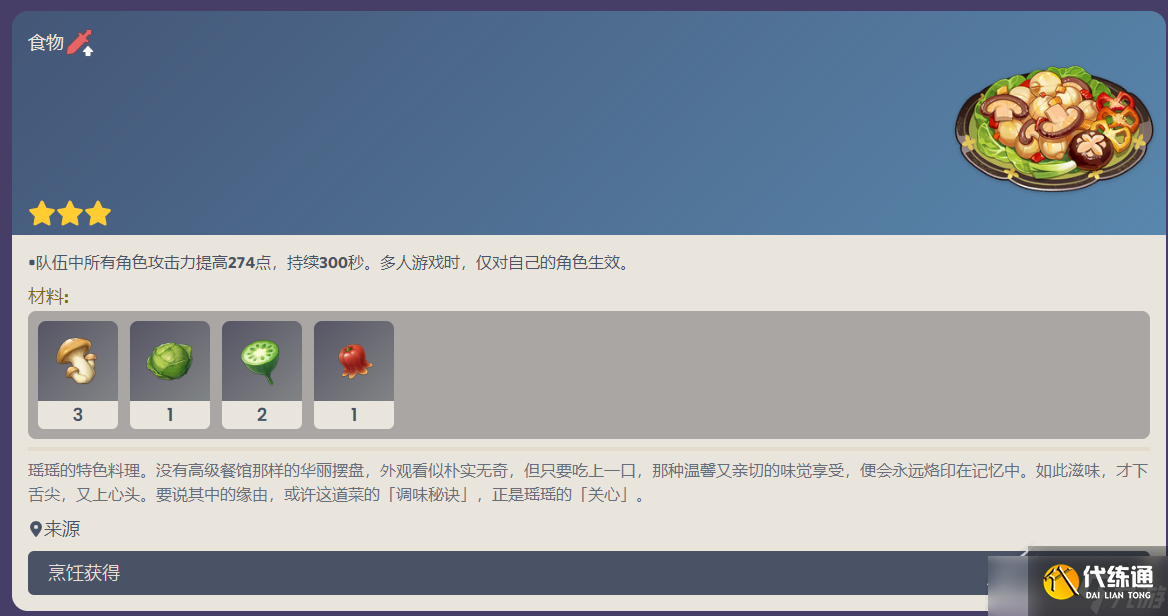Click the 瑶瑶 specialty dish description paragraph
This screenshot has width=1168, height=616.
click(x=588, y=483)
